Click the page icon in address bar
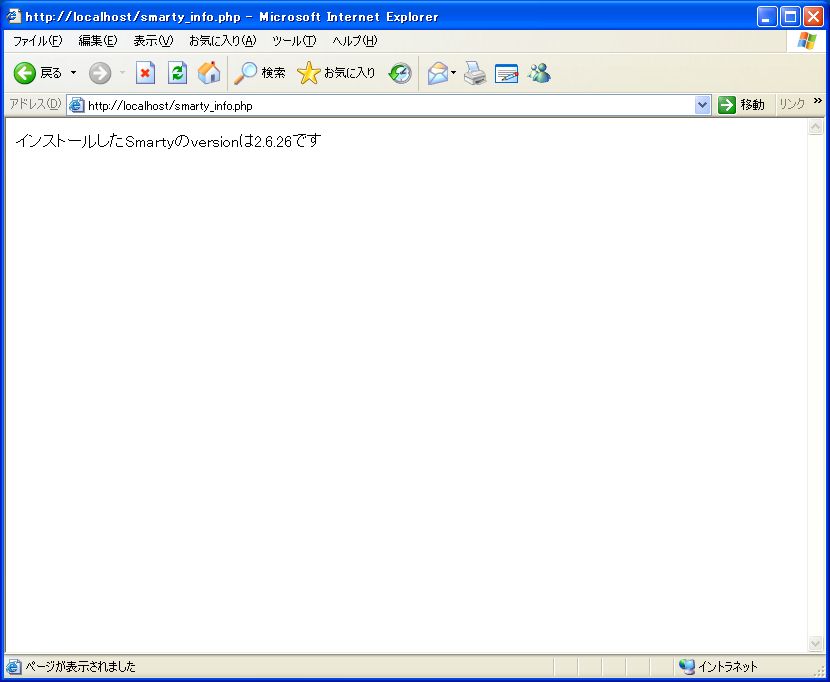 (x=77, y=105)
